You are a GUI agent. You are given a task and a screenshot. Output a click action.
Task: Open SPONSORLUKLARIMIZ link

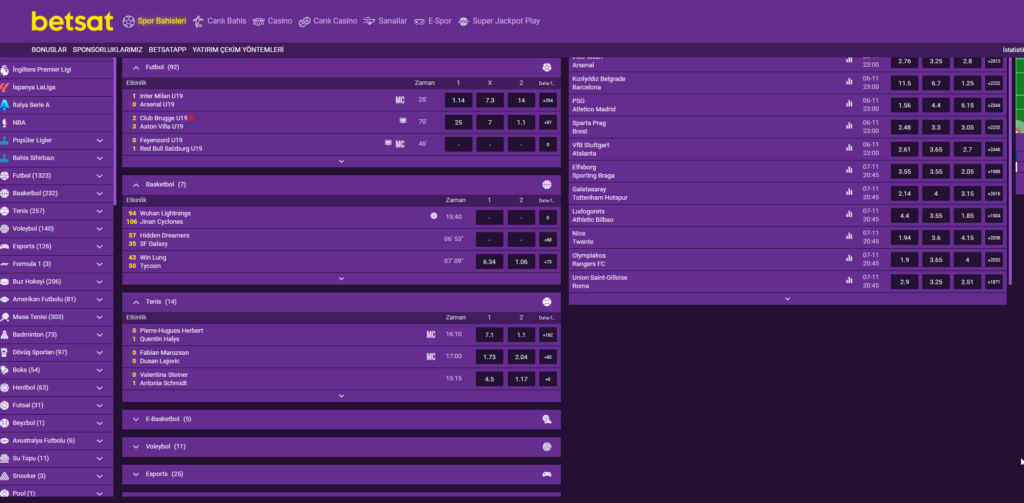(x=108, y=50)
